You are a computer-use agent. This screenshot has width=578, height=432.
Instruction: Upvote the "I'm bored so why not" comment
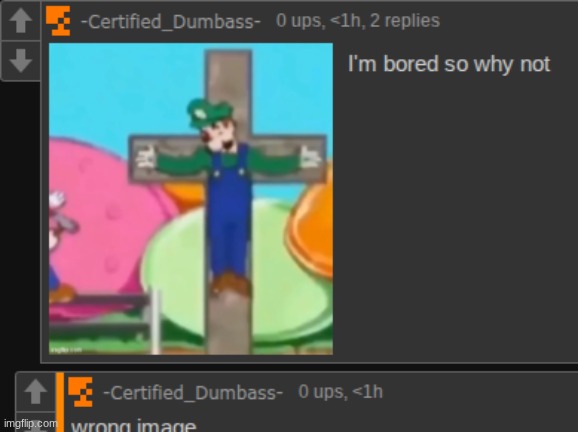coord(20,21)
